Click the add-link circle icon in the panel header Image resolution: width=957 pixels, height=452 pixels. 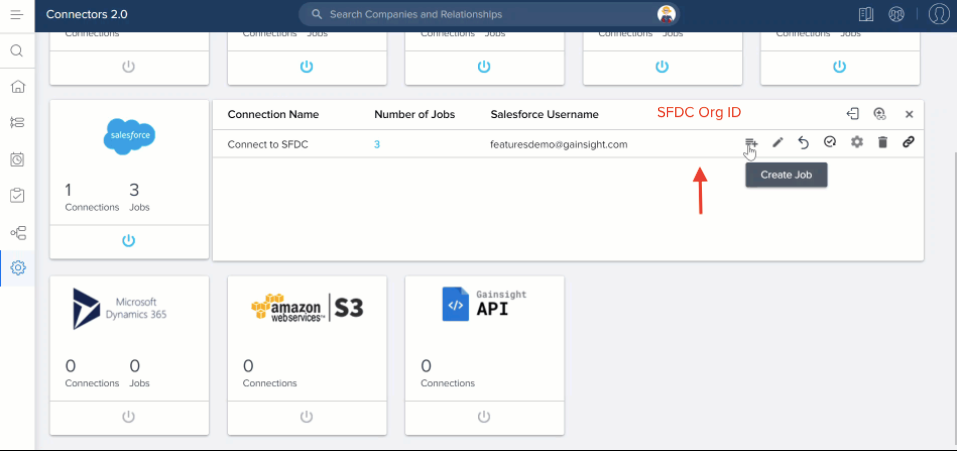(879, 113)
